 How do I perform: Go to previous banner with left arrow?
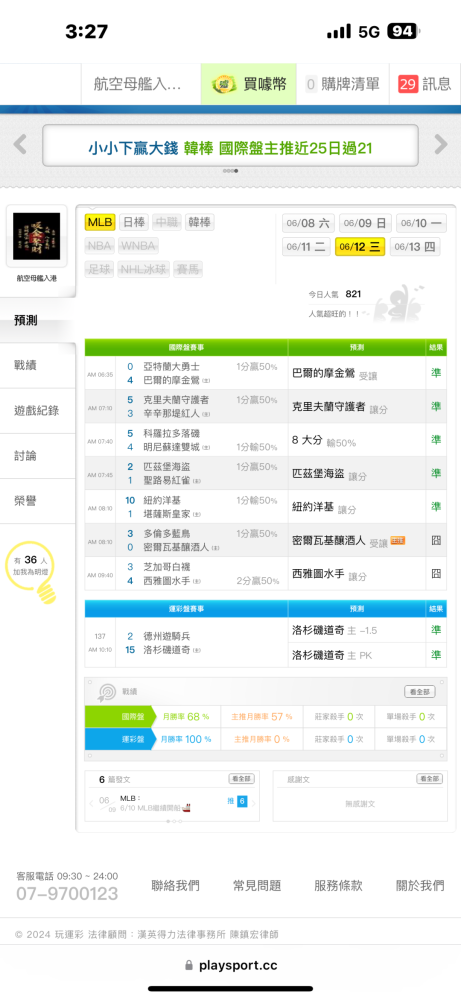point(20,145)
